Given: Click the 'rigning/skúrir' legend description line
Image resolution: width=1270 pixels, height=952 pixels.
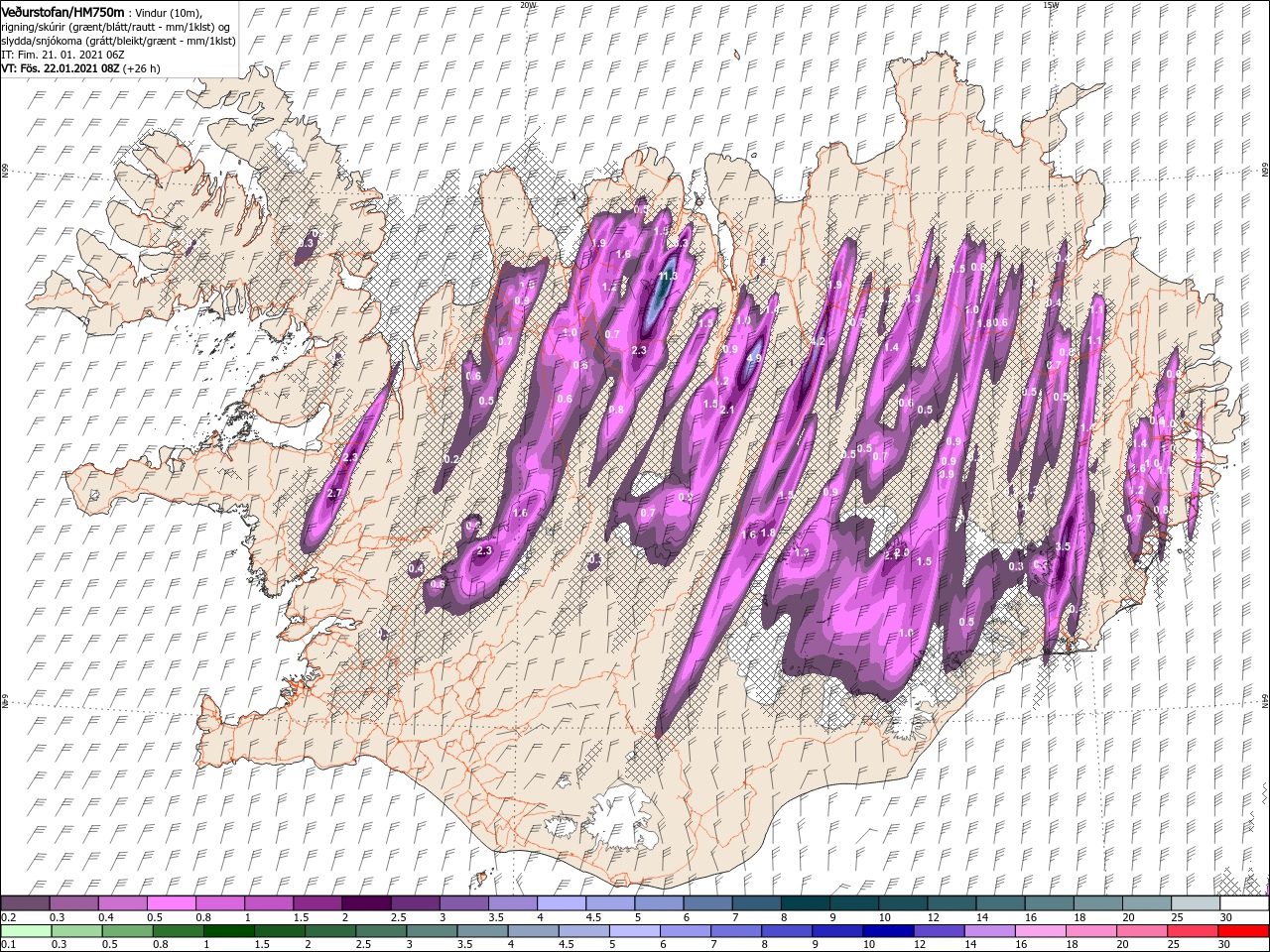Looking at the screenshot, I should pyautogui.click(x=114, y=27).
